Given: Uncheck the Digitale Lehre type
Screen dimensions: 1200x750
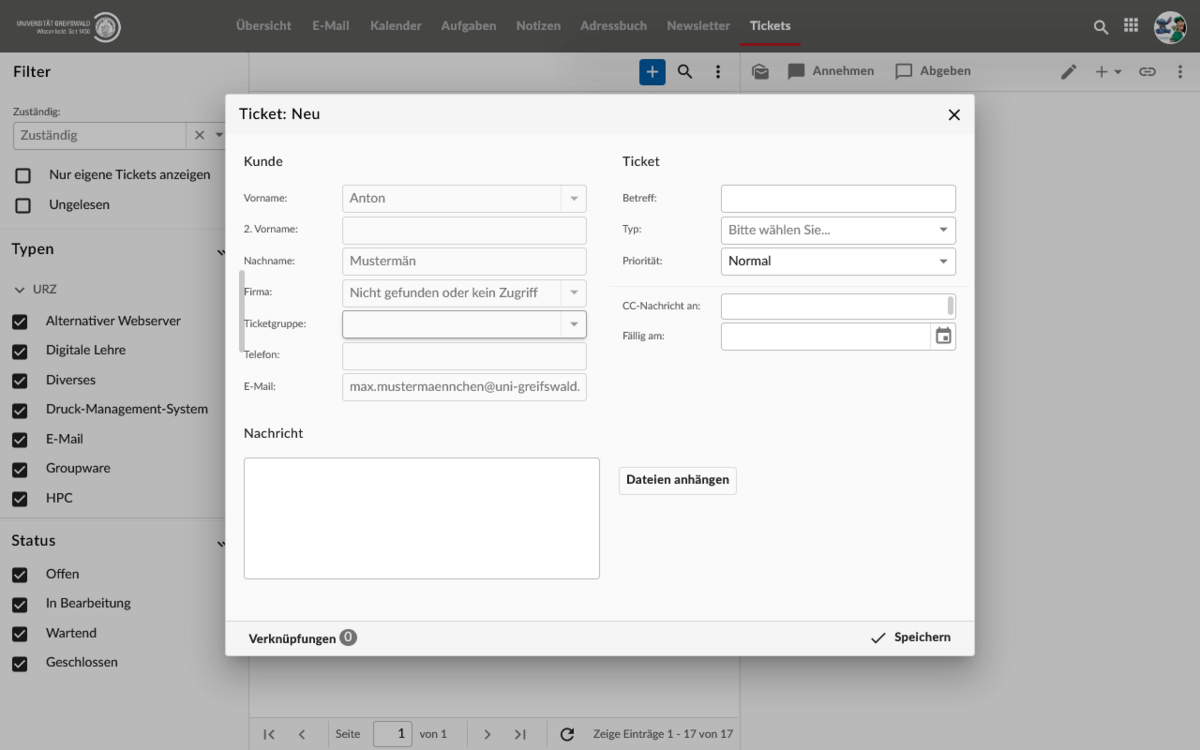Looking at the screenshot, I should tap(19, 352).
